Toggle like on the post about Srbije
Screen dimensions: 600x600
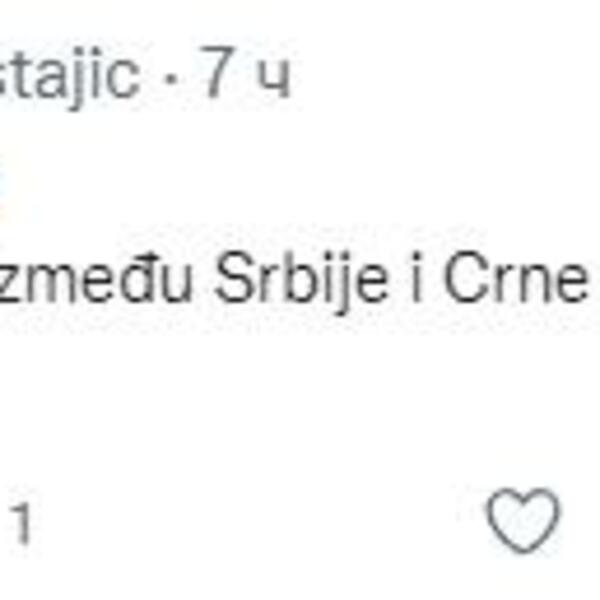(x=523, y=522)
